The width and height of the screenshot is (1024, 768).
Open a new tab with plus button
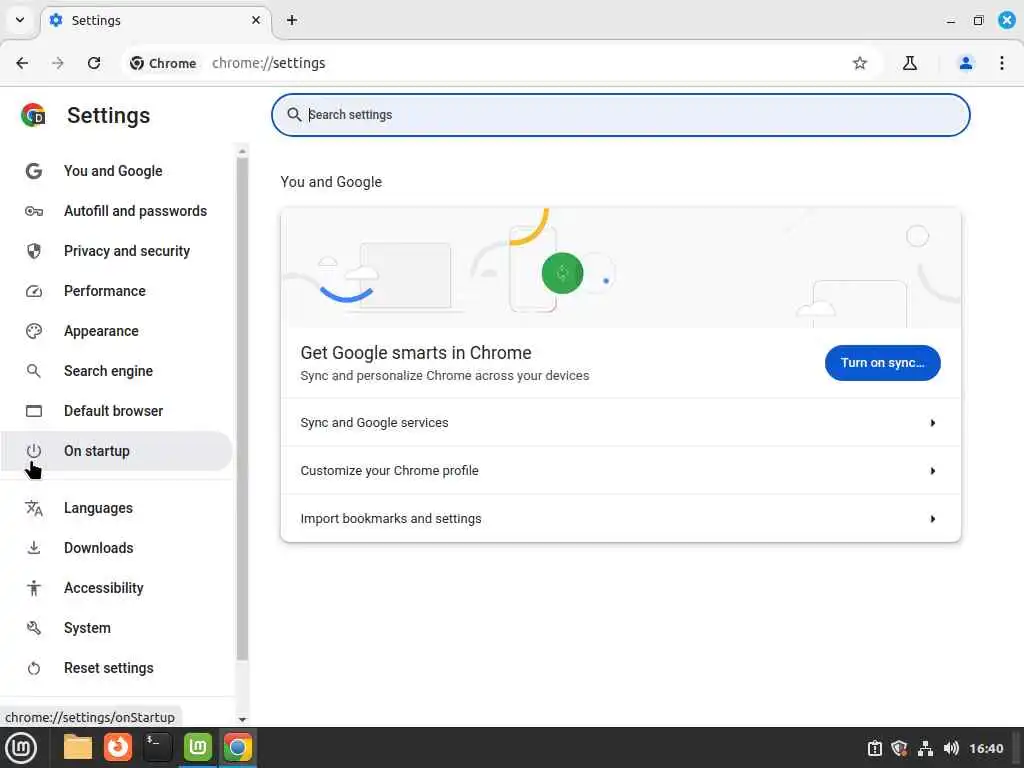tap(292, 20)
